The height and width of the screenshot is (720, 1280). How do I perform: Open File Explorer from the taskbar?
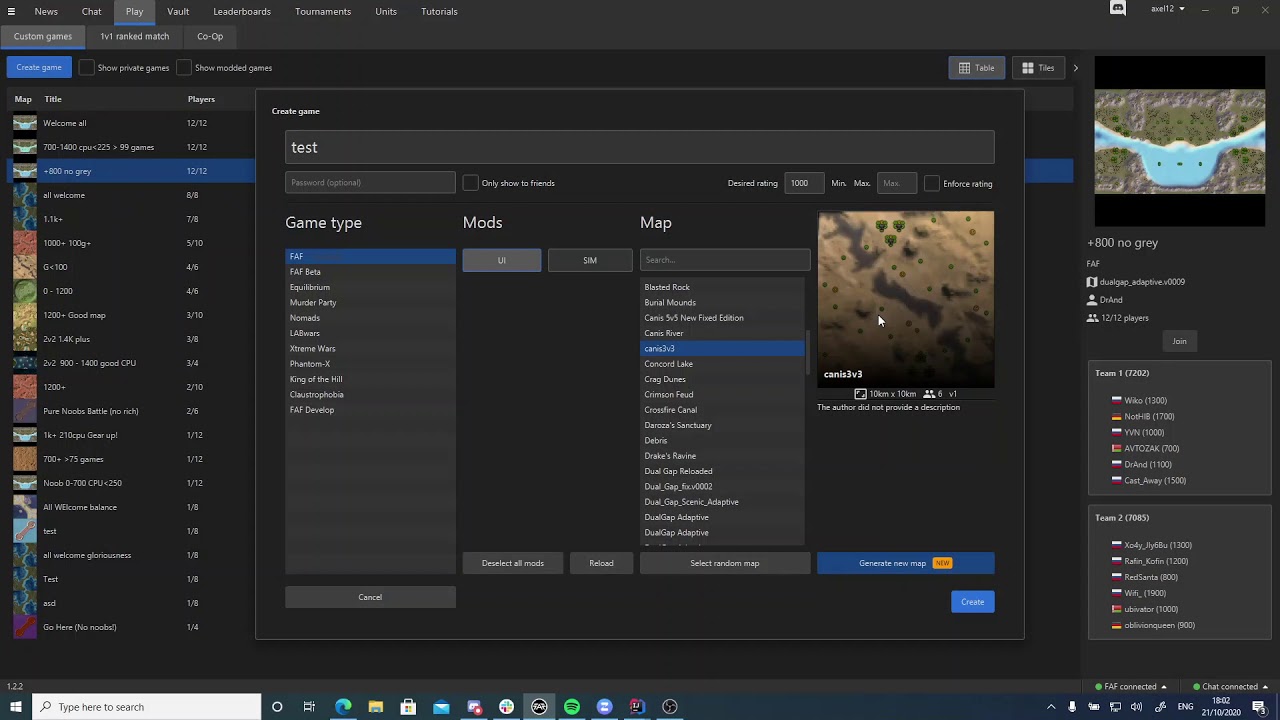375,707
